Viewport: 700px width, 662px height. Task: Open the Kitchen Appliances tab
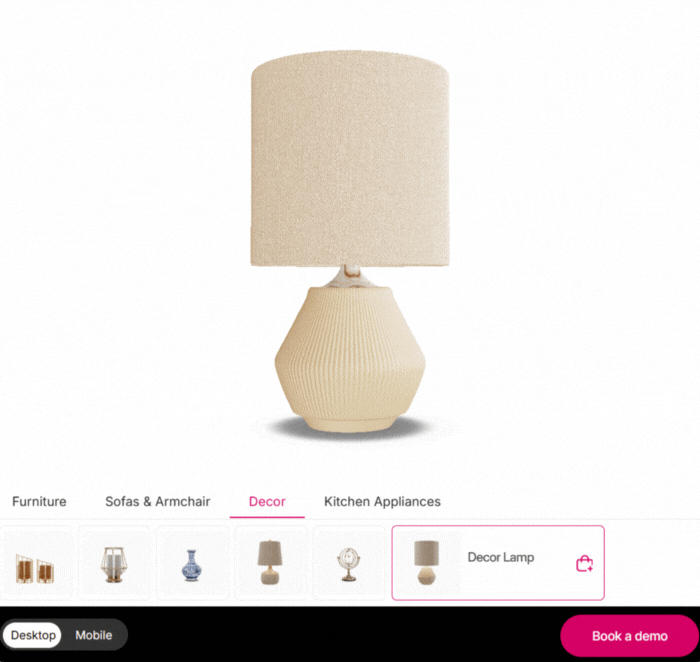click(383, 501)
